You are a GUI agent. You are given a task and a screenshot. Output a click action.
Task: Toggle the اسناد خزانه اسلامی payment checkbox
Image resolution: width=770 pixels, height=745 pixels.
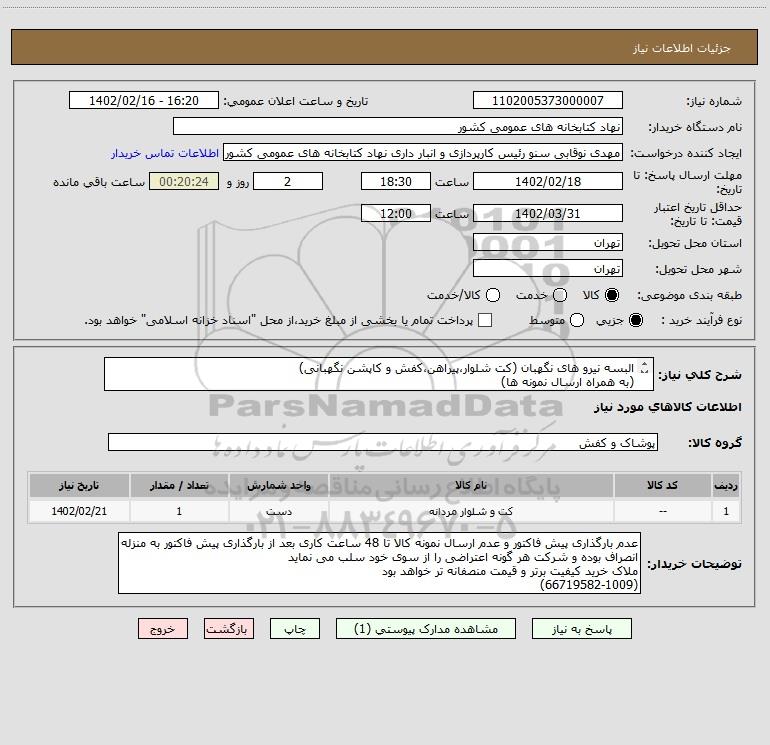point(485,320)
